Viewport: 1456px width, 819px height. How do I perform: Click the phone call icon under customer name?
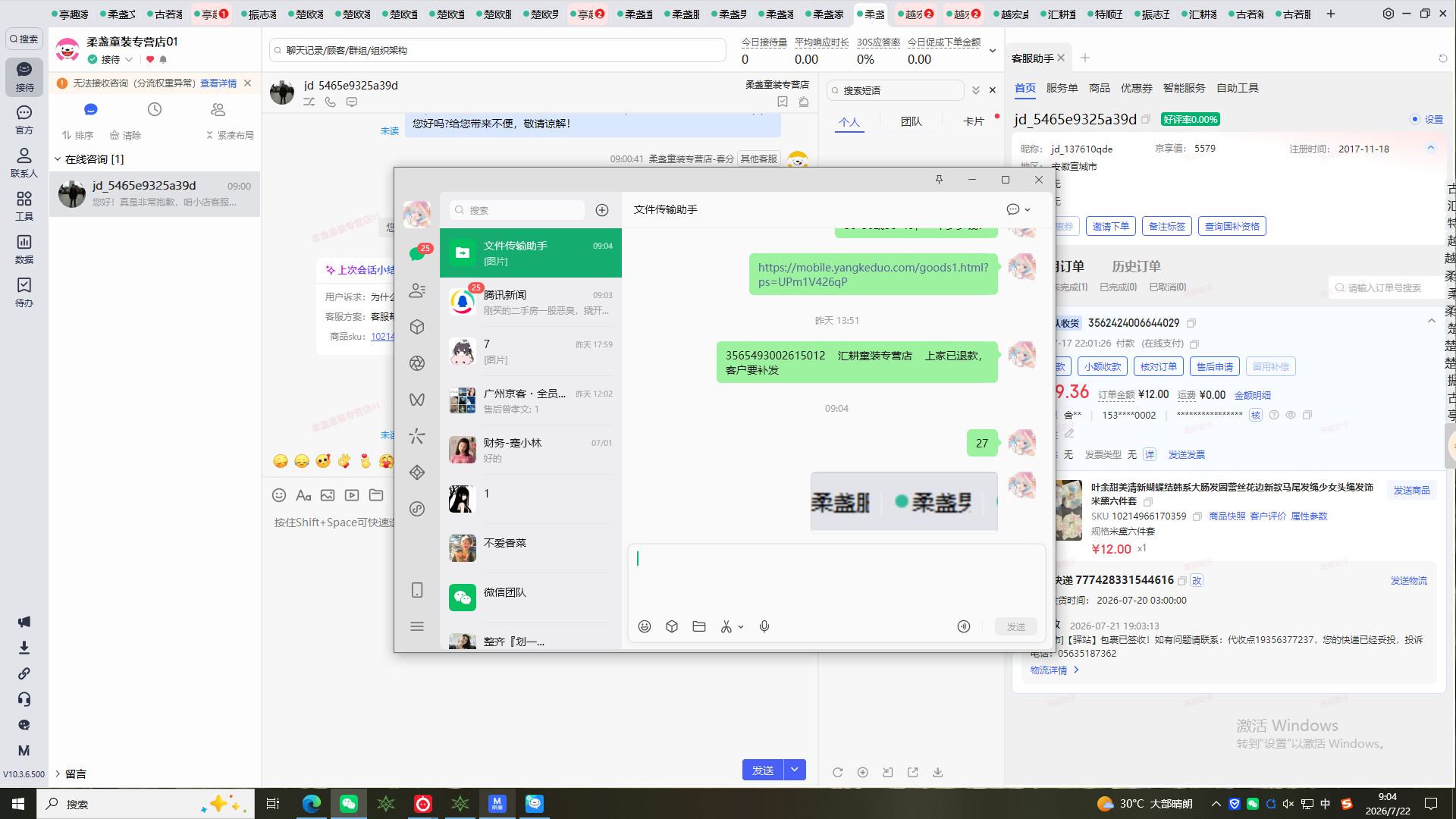pos(331,102)
